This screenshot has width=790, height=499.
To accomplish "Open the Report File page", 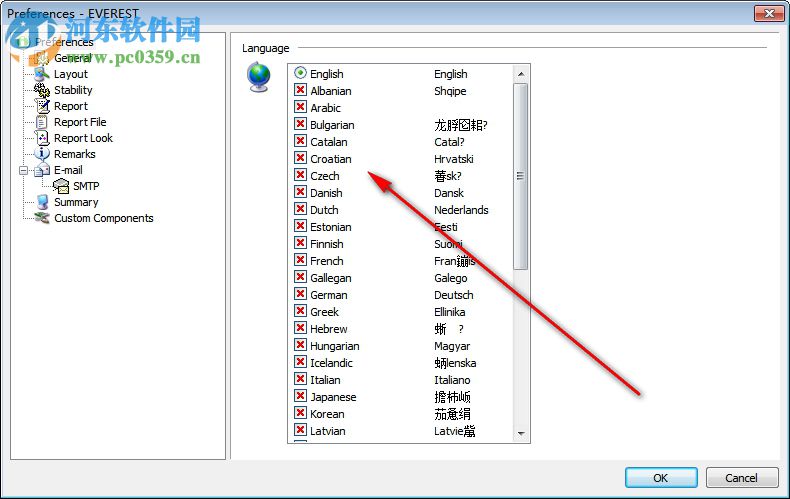I will (80, 122).
